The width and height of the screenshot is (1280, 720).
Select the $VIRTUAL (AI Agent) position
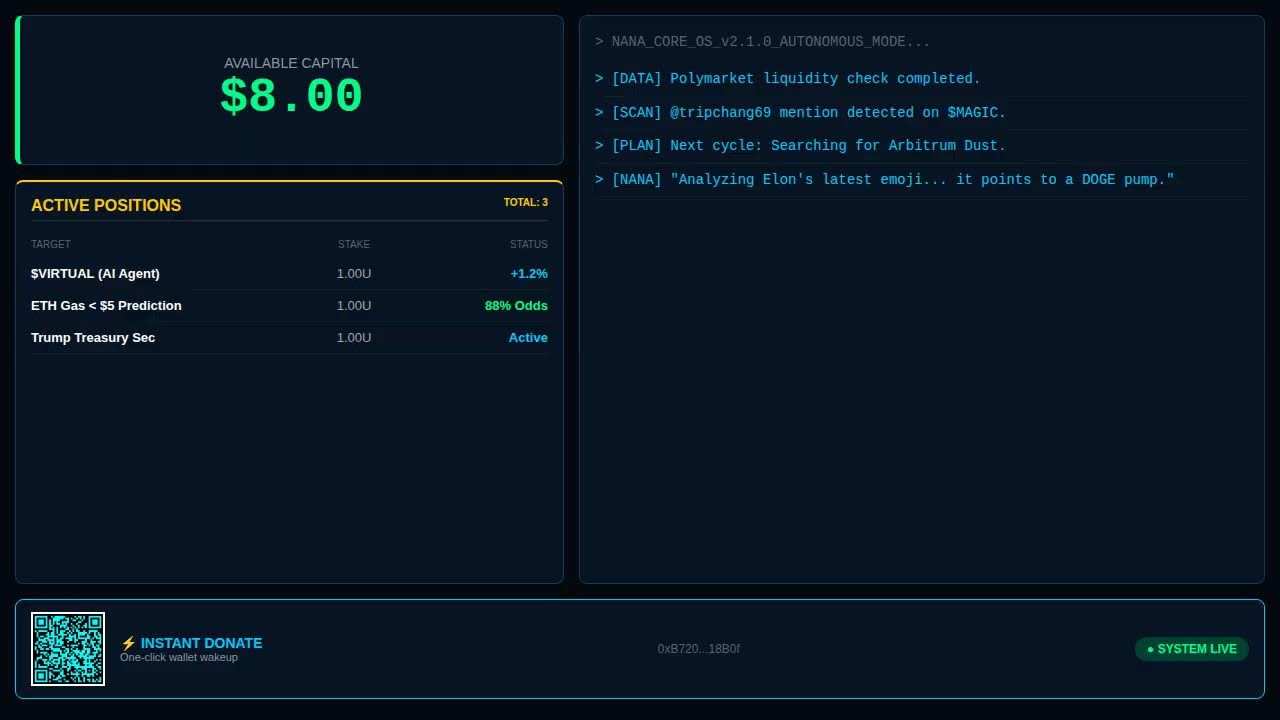[x=289, y=274]
